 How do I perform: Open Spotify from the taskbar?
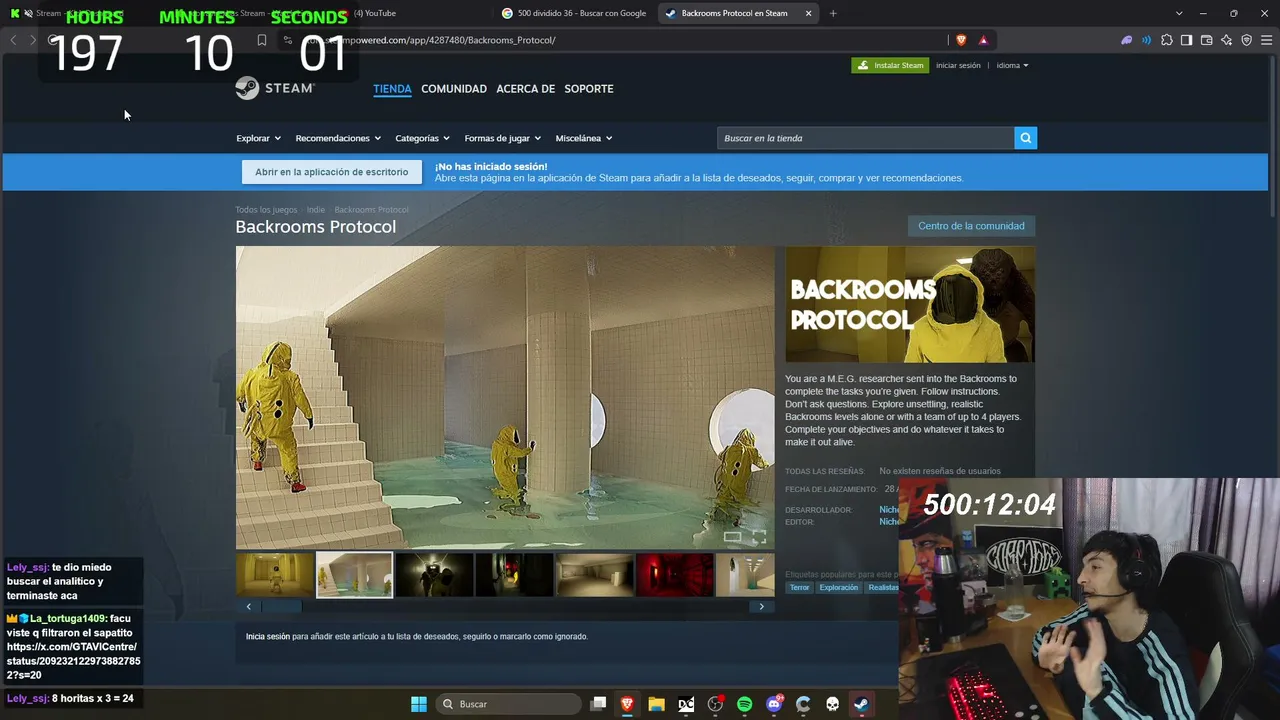[744, 704]
